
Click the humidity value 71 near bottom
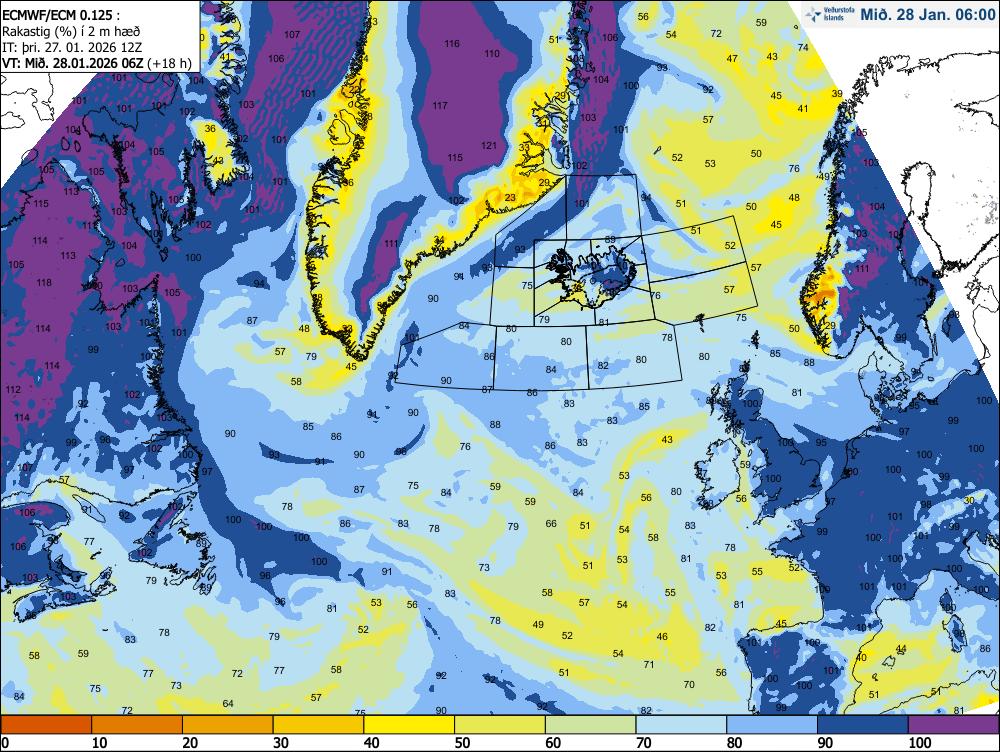(649, 665)
